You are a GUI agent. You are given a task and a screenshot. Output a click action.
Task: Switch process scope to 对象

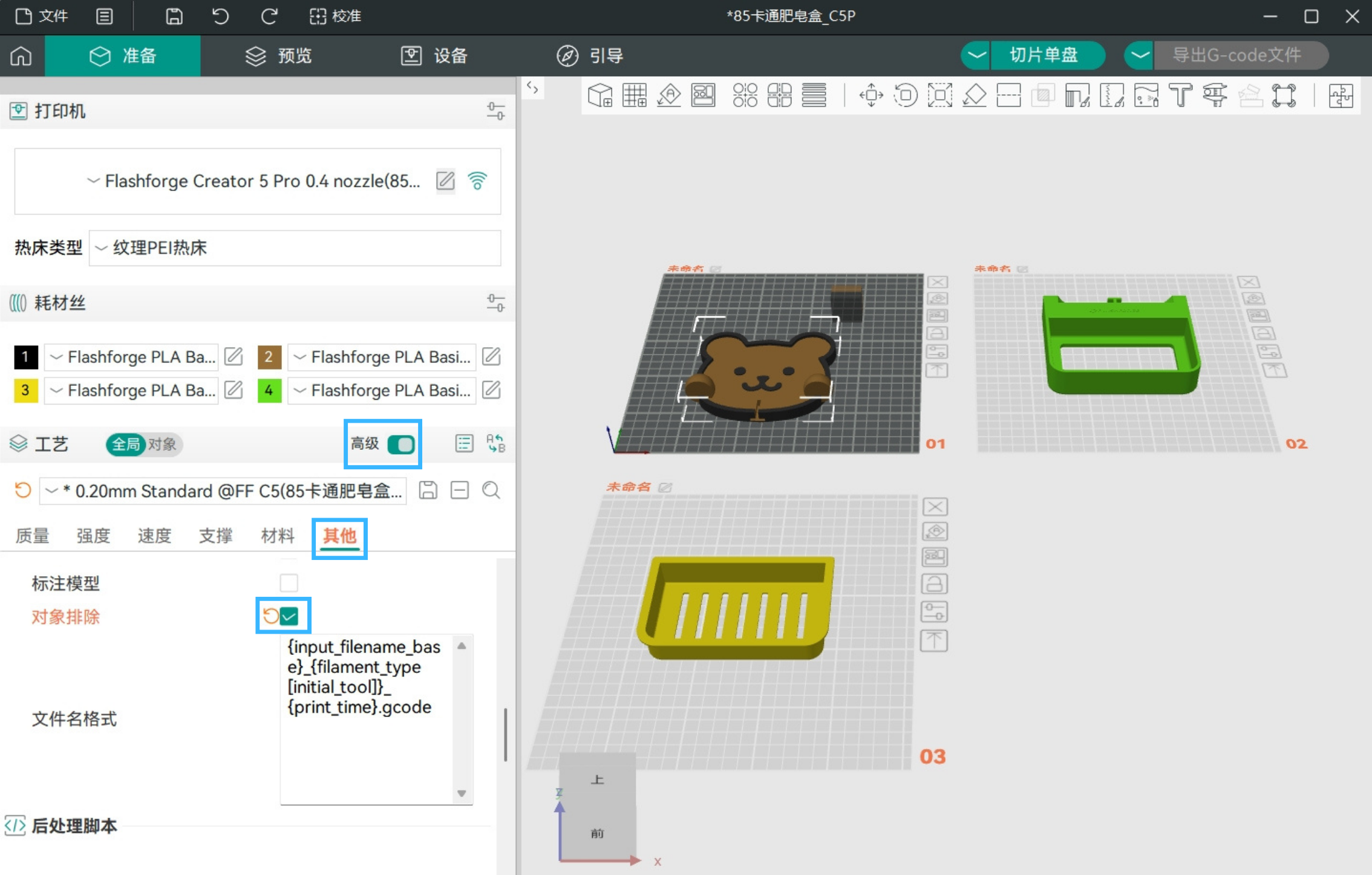[x=162, y=444]
